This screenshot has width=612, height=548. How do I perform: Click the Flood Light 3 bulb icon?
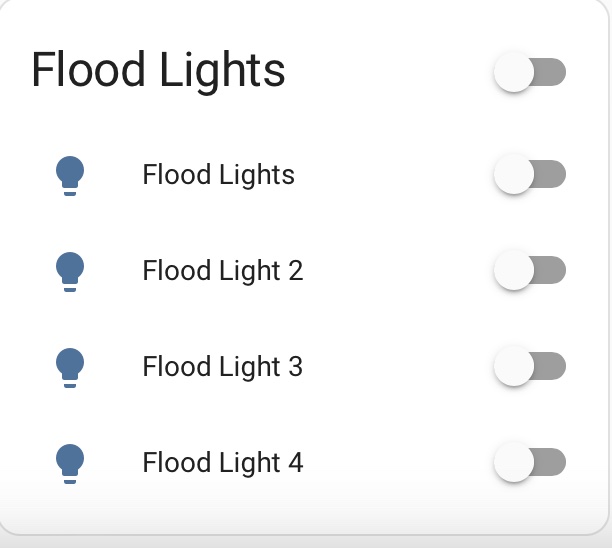pos(69,367)
